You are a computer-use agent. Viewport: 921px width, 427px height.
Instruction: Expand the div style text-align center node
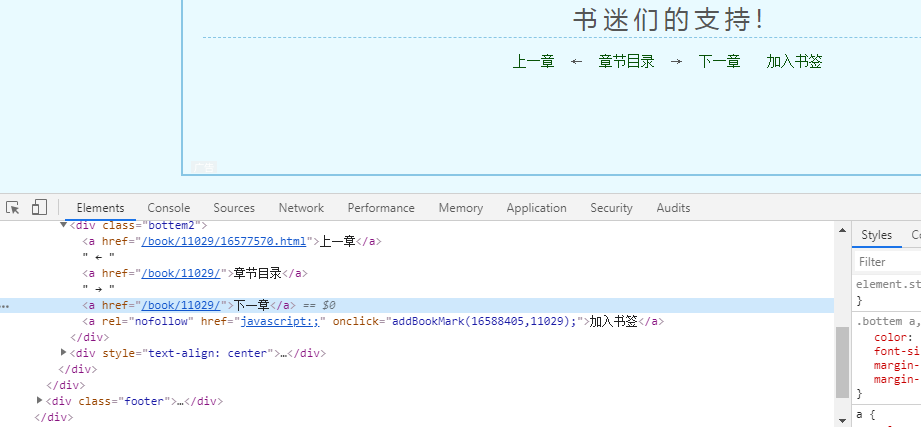[63, 352]
